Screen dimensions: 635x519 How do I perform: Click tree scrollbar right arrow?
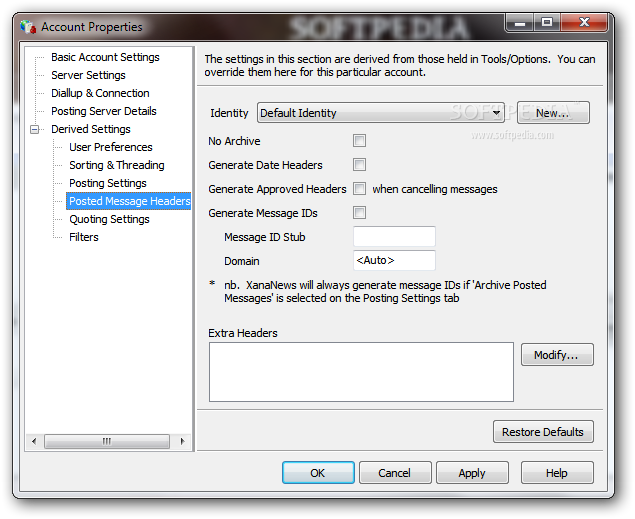click(x=182, y=441)
